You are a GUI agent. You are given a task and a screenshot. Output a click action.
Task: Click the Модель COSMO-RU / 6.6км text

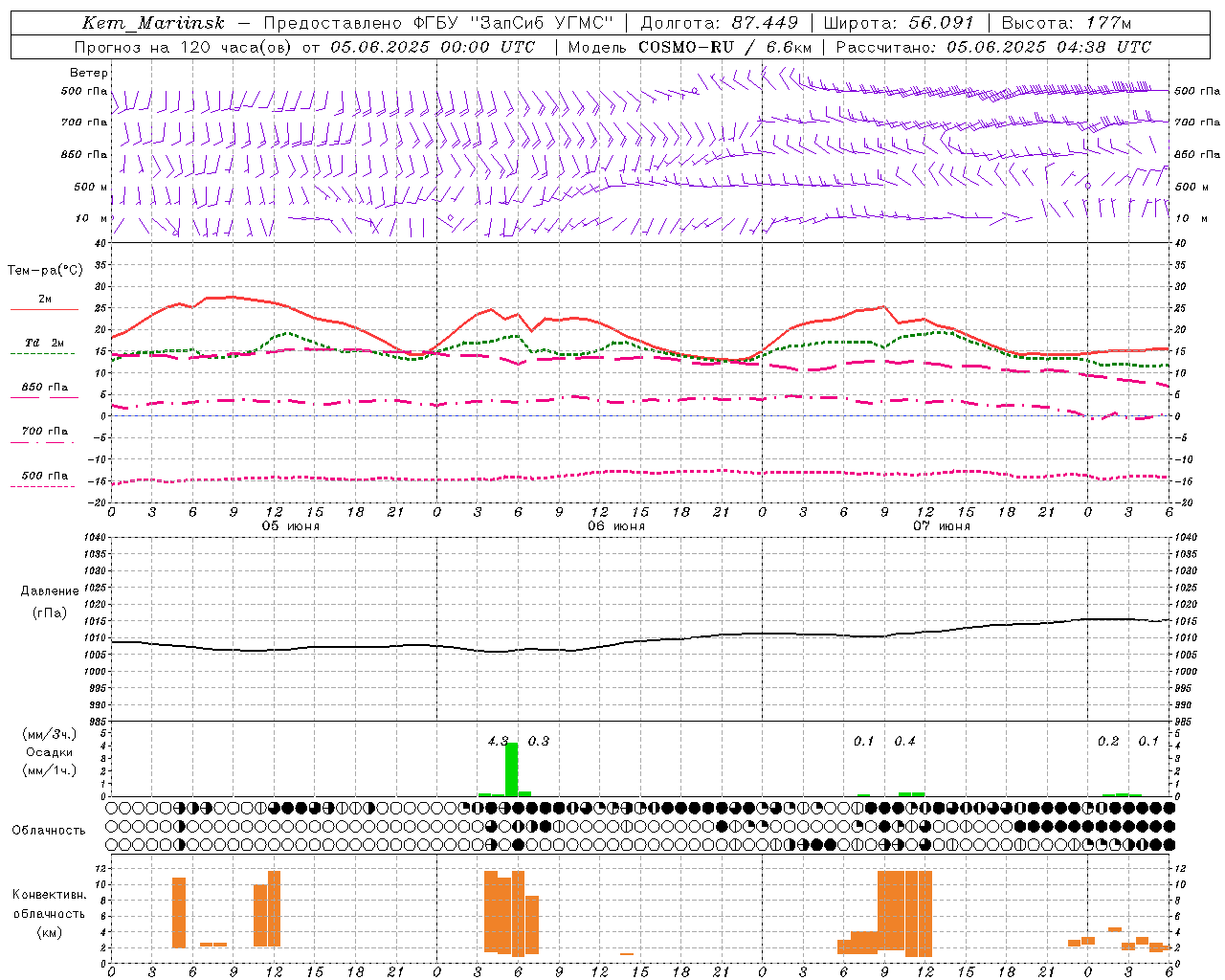pyautogui.click(x=690, y=47)
